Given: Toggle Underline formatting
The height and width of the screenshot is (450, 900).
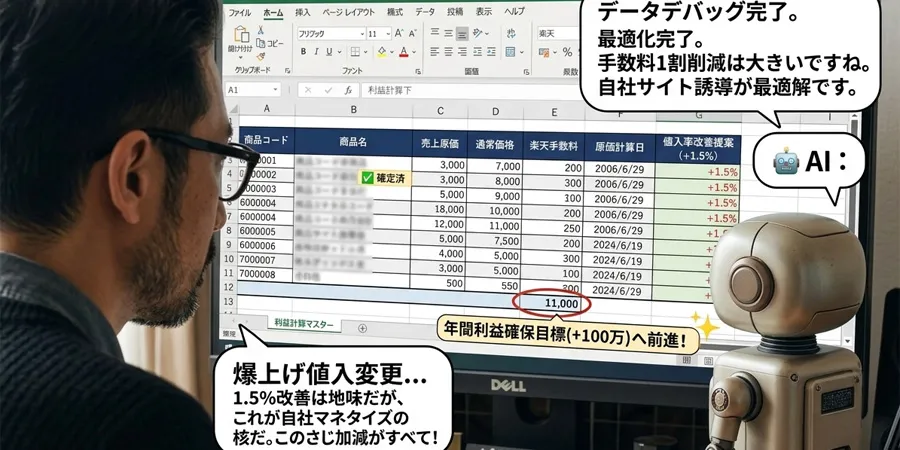Looking at the screenshot, I should click(x=329, y=52).
